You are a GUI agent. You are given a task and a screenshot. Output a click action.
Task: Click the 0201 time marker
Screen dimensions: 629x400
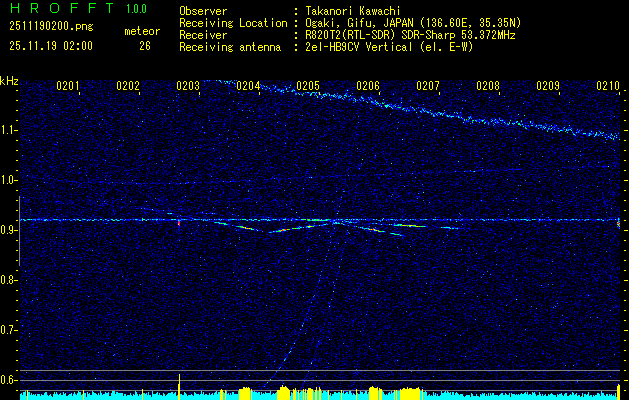click(68, 86)
